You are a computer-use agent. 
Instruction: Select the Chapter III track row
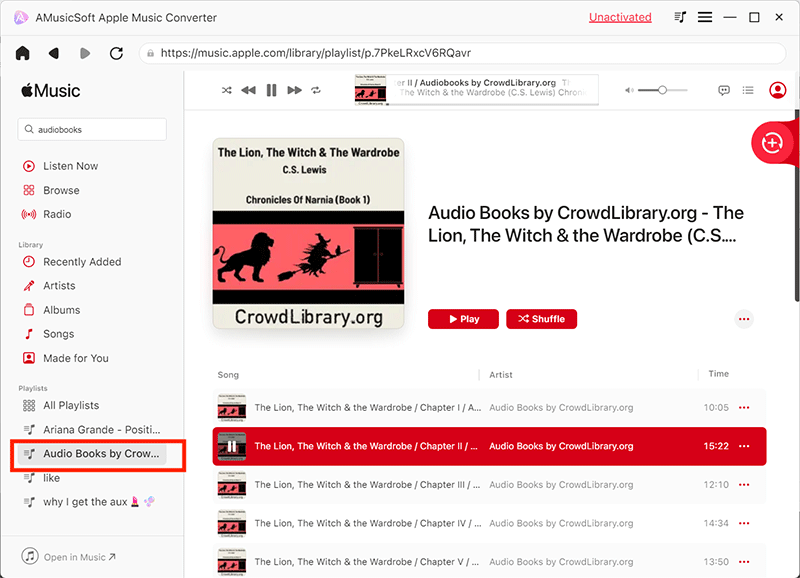coord(489,485)
